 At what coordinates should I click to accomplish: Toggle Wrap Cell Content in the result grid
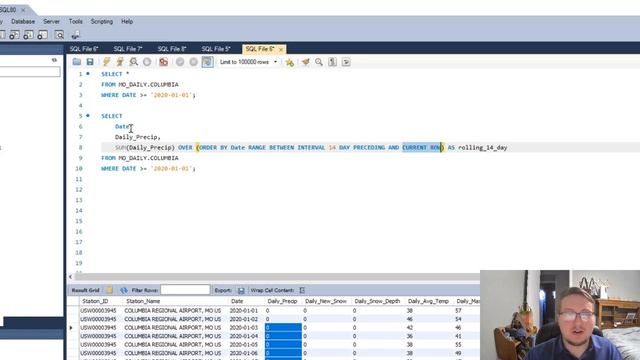[302, 290]
